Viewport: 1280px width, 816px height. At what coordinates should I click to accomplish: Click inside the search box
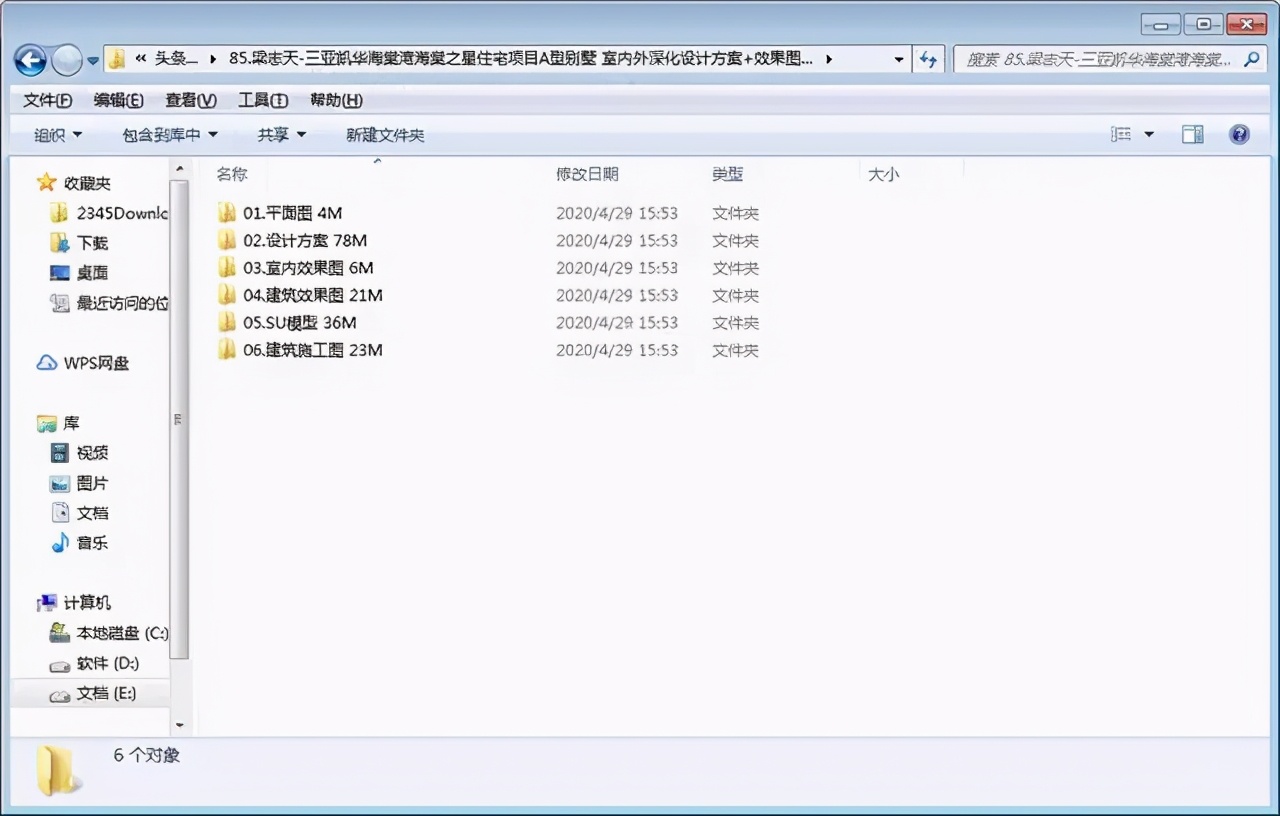point(1100,60)
